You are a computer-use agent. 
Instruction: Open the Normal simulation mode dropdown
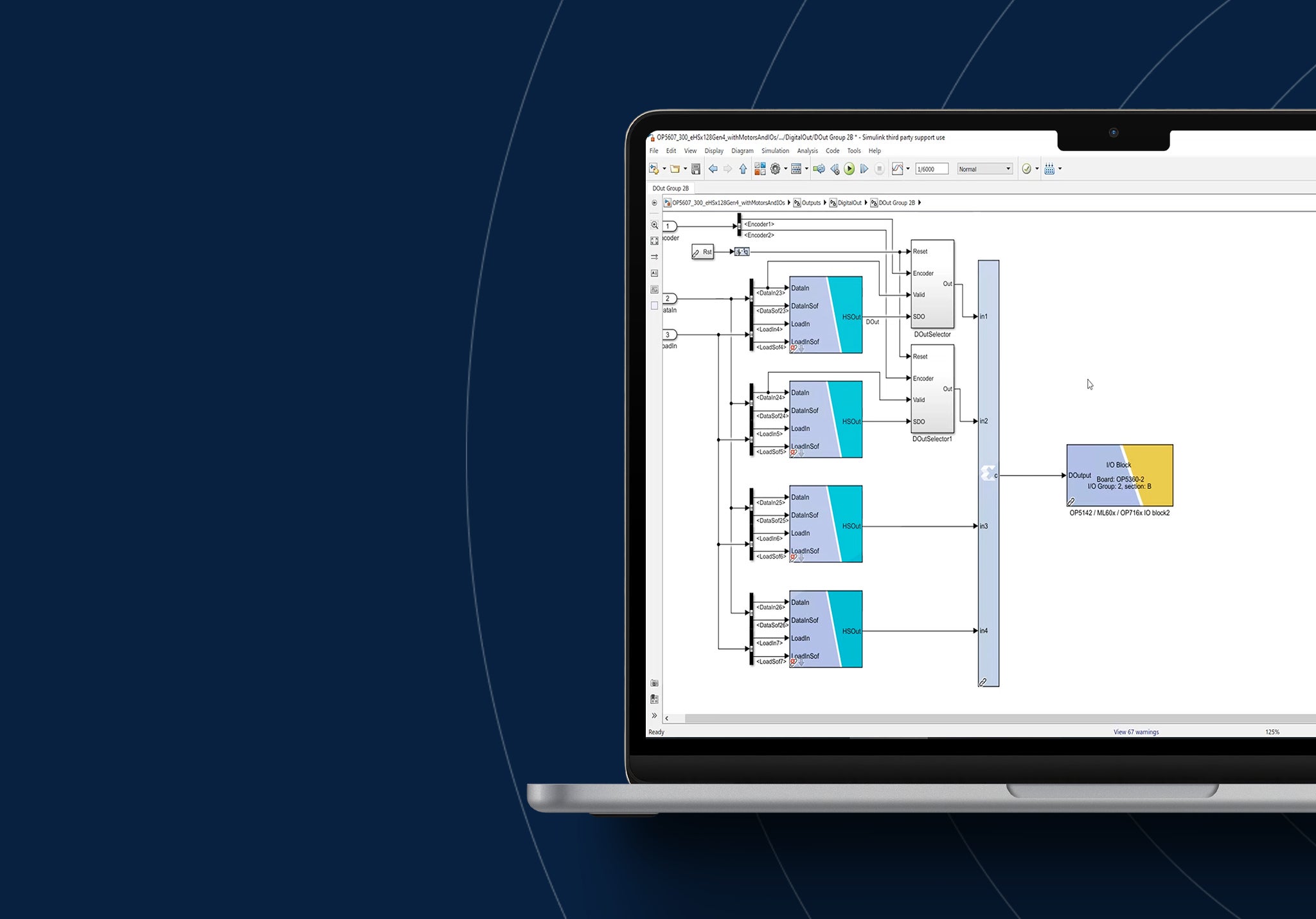984,168
